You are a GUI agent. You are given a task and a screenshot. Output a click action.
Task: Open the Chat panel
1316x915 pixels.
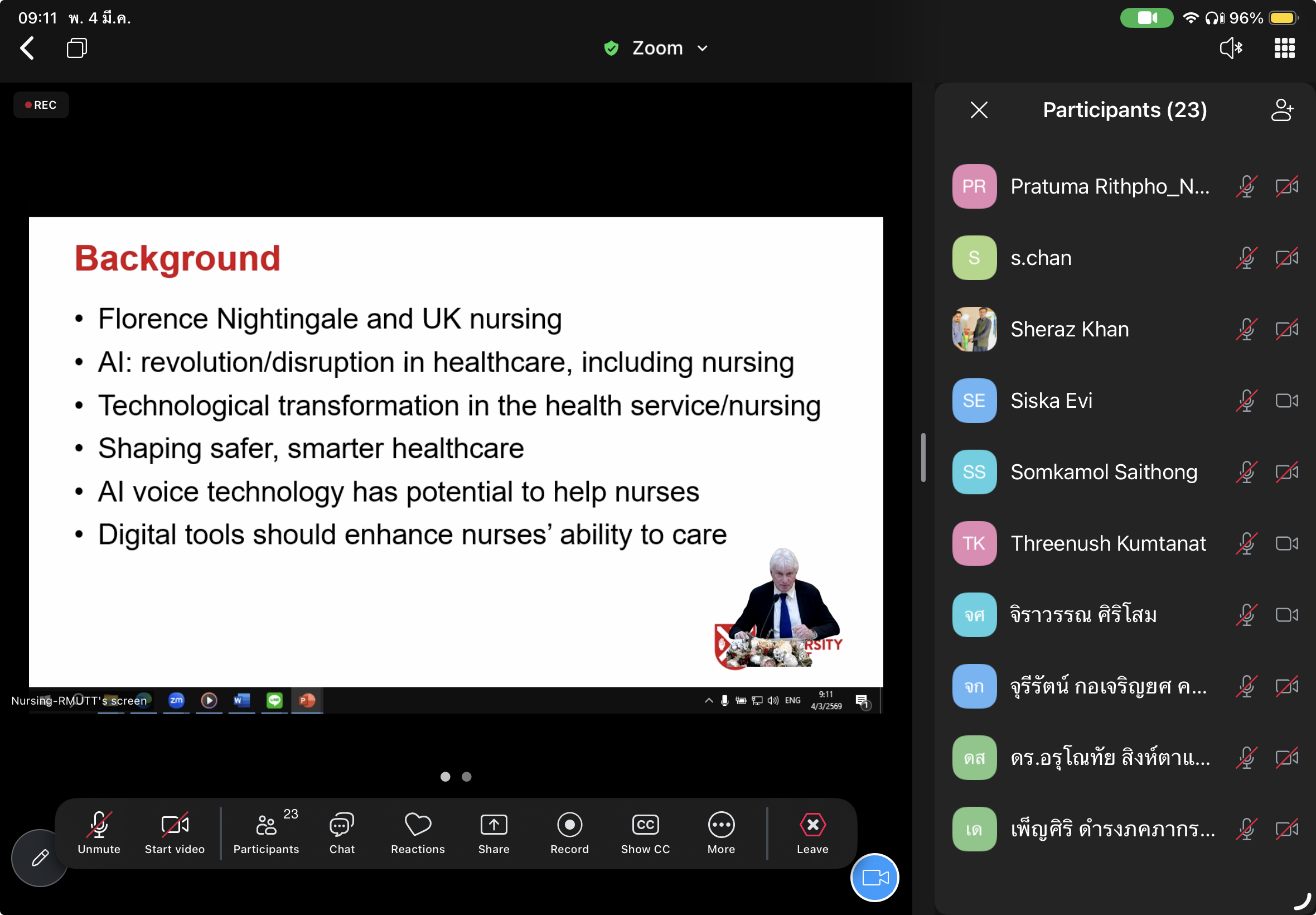click(341, 832)
